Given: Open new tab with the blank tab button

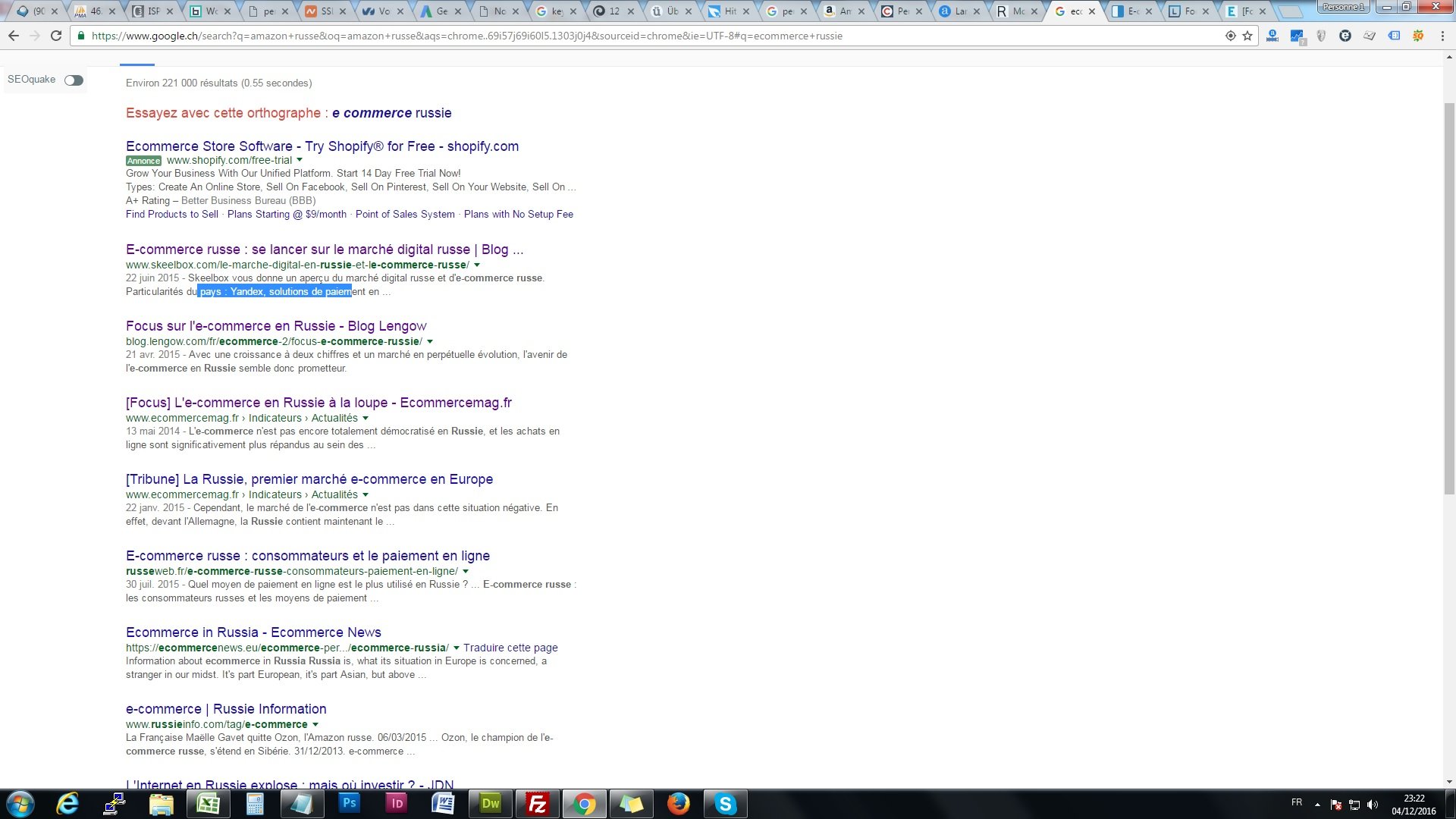Looking at the screenshot, I should pos(1291,11).
